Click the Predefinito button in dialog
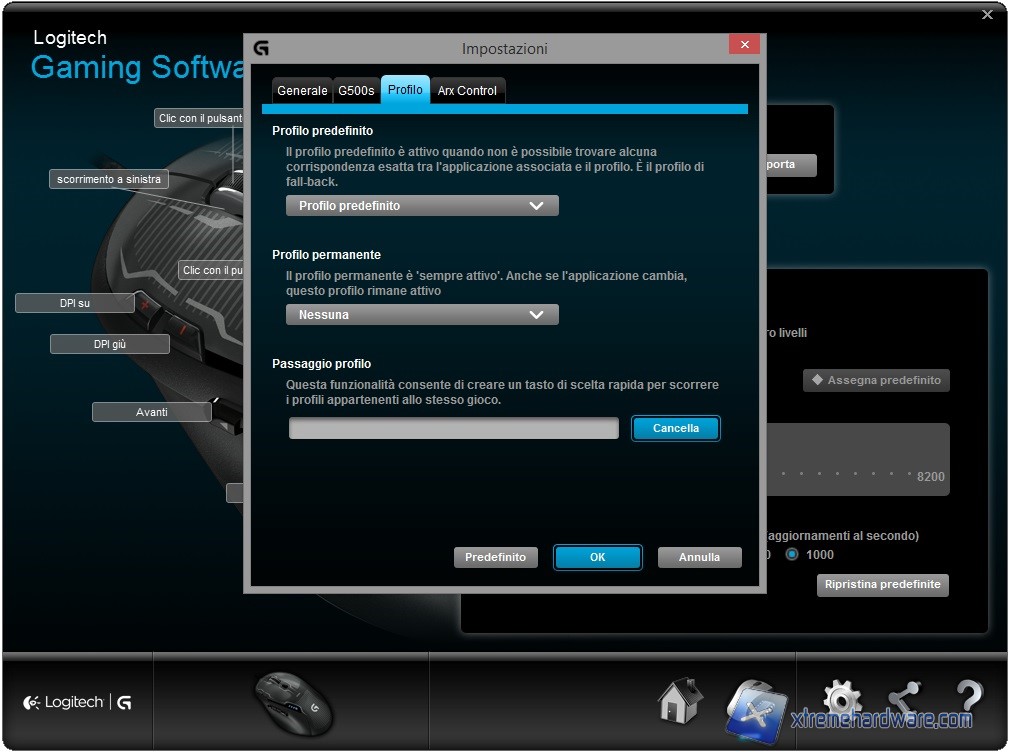Screen dimensions: 1009x752 [495, 558]
